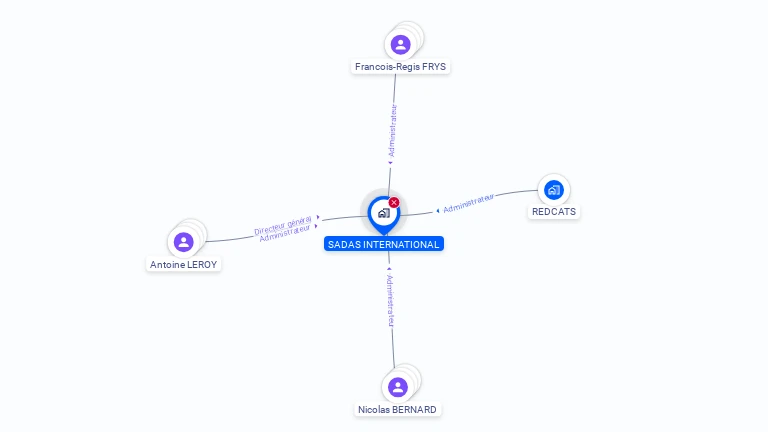This screenshot has height=432, width=768.
Task: Click the Francois-Regis FRYS person icon
Action: tap(400, 45)
